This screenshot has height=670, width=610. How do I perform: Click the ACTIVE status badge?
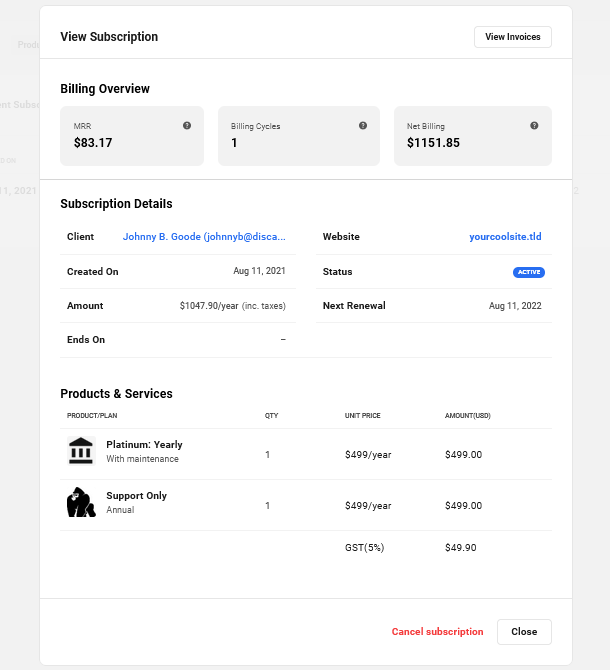click(x=529, y=272)
